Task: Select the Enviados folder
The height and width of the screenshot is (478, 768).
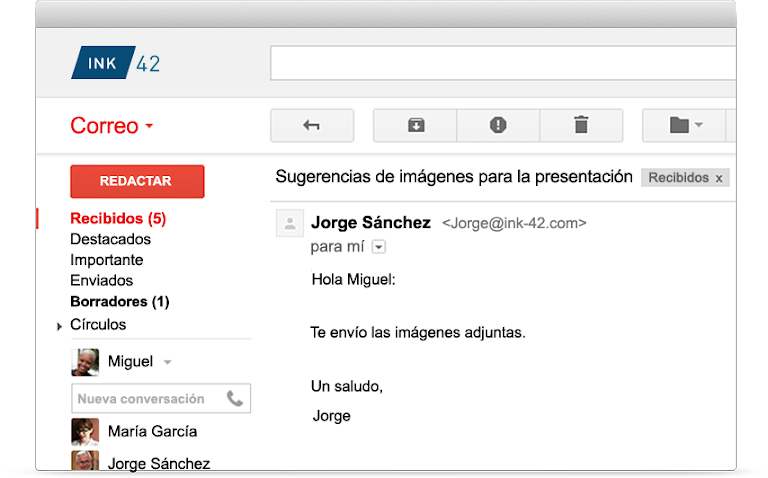Action: coord(101,280)
